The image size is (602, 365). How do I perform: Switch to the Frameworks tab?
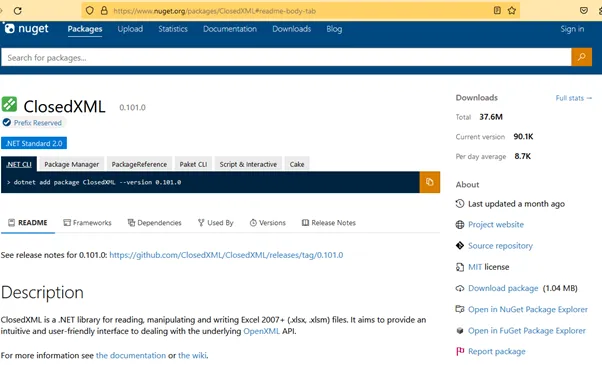pos(88,223)
